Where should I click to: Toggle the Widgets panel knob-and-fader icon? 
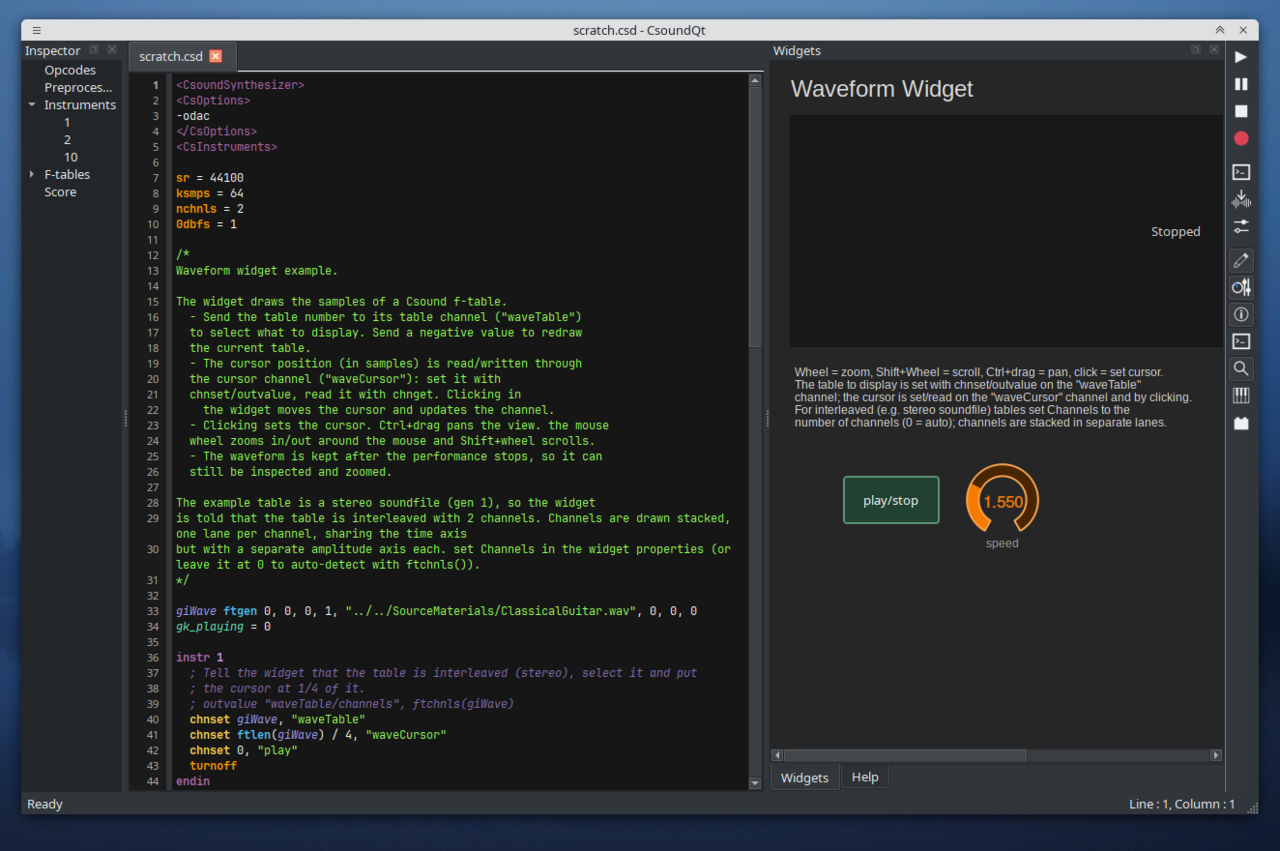[x=1241, y=287]
